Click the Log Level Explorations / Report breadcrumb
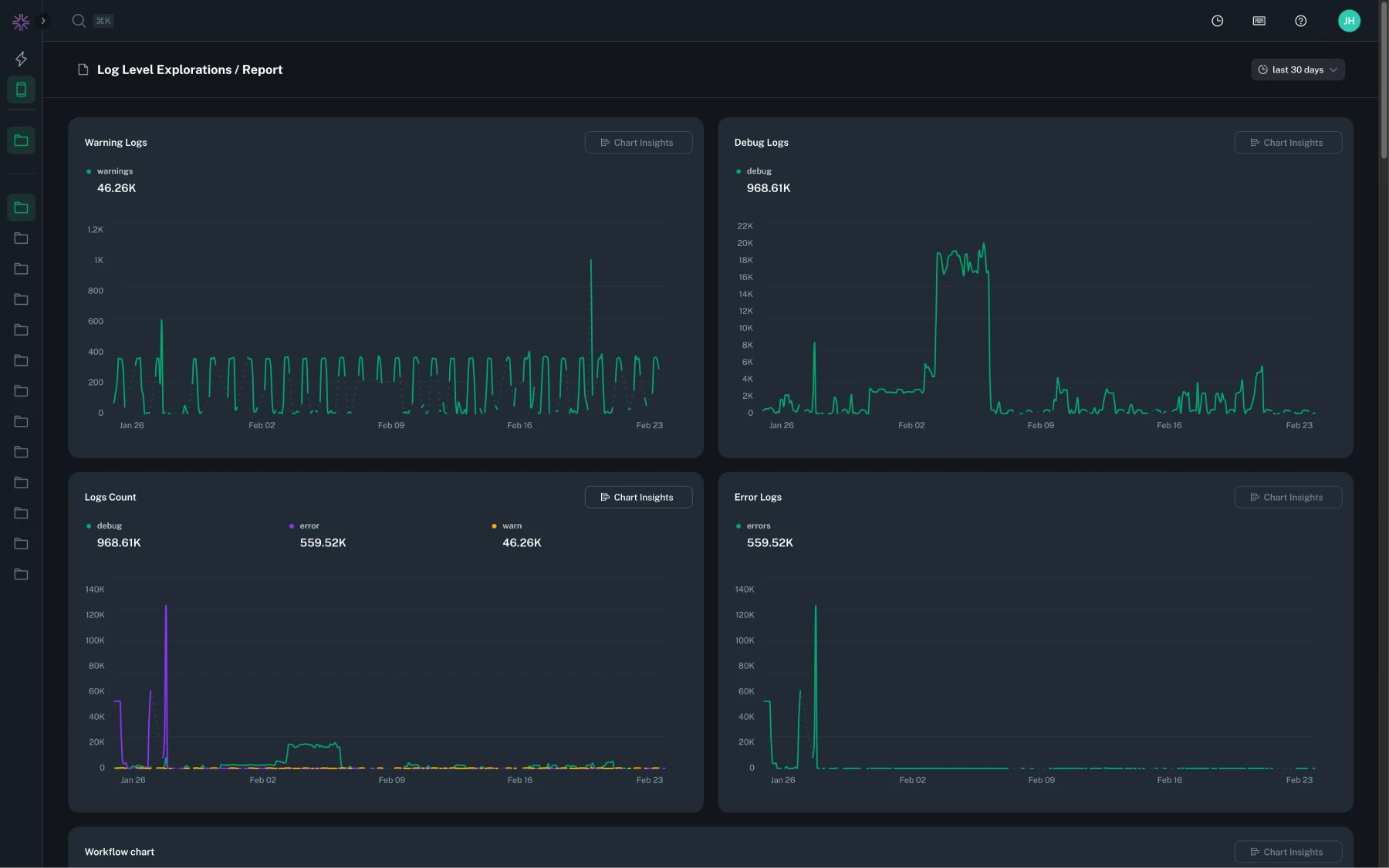This screenshot has width=1389, height=868. coord(189,69)
